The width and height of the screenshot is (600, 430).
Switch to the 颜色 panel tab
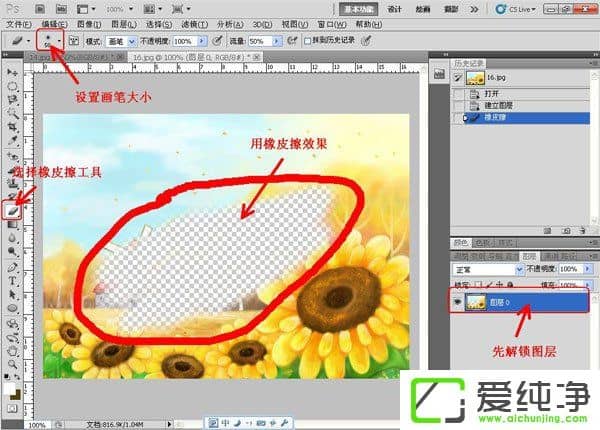click(x=460, y=243)
